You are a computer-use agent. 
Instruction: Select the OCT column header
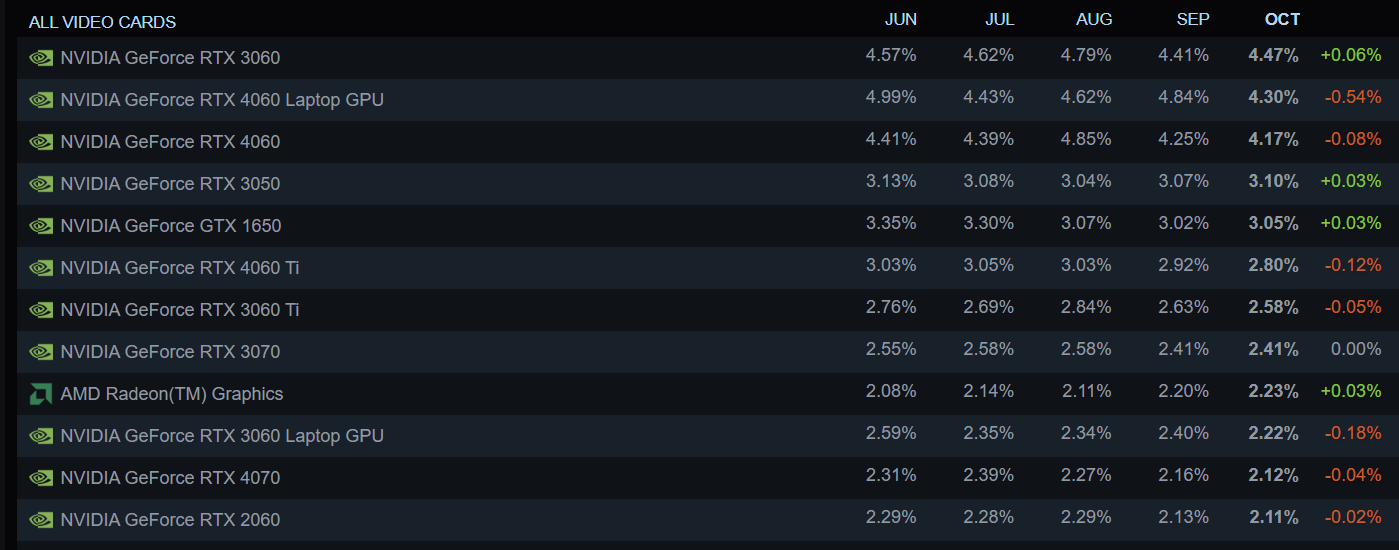point(1282,20)
